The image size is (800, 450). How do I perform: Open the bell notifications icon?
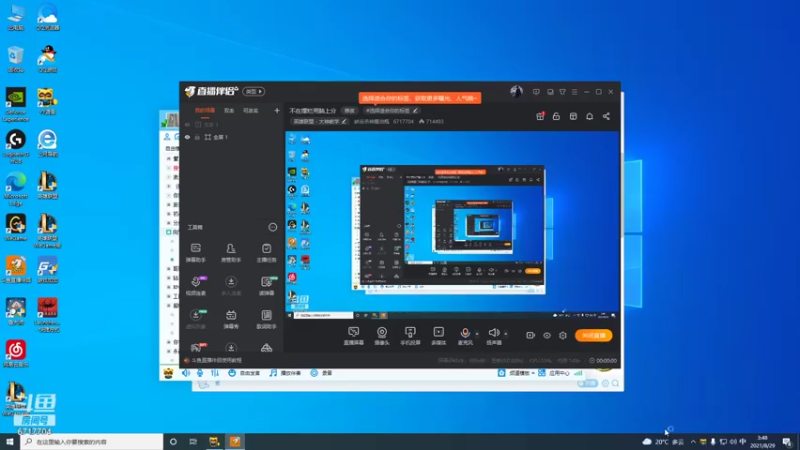click(x=589, y=116)
